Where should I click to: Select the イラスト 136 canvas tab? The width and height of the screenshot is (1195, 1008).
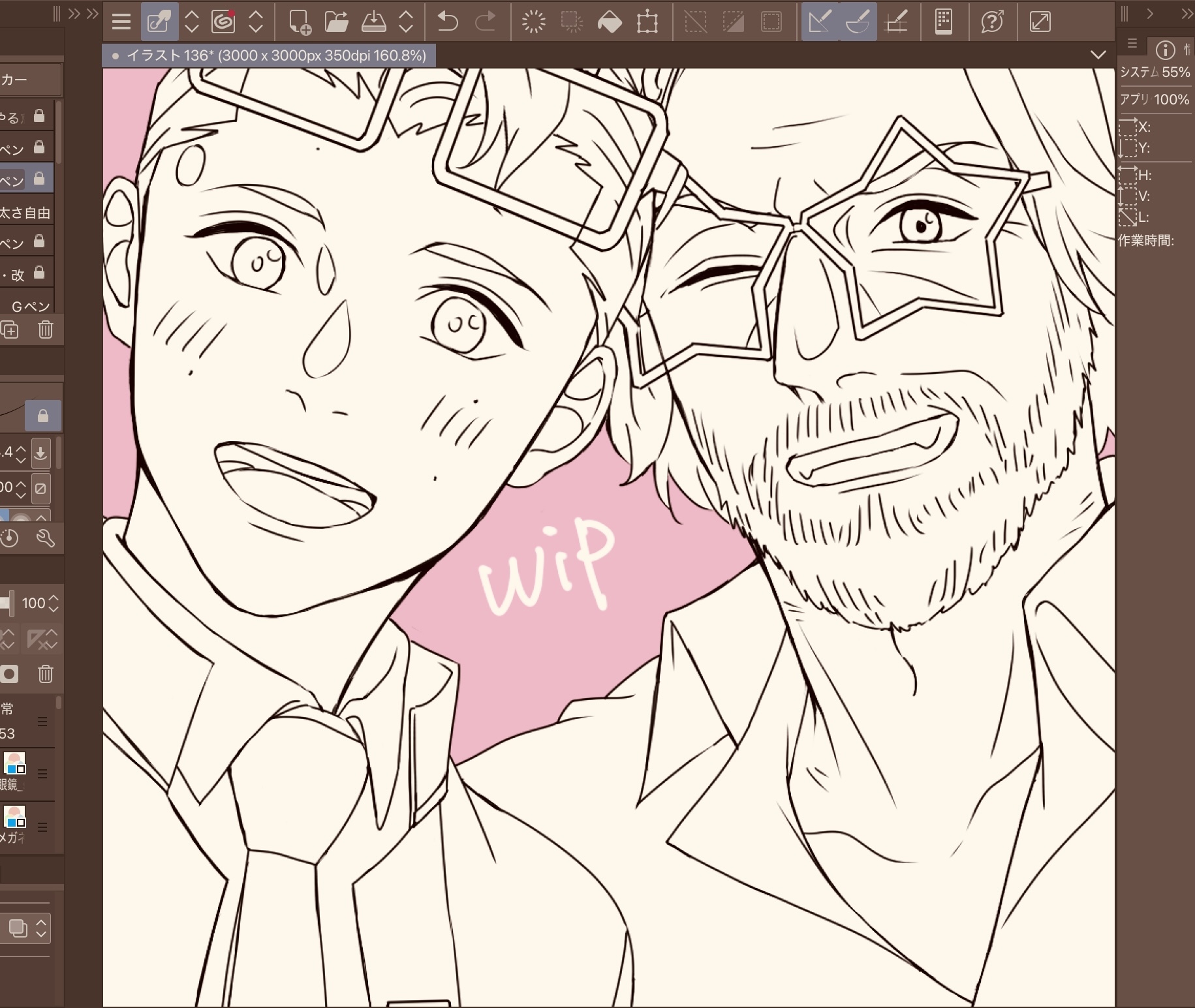pyautogui.click(x=269, y=56)
